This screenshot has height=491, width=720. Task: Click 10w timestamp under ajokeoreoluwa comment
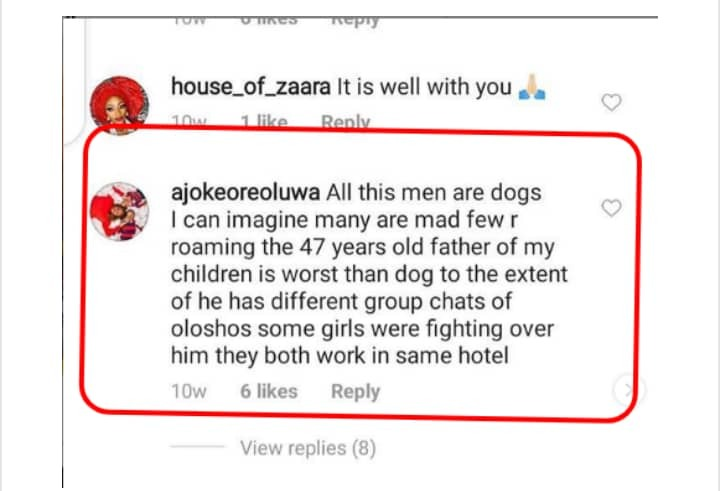189,391
